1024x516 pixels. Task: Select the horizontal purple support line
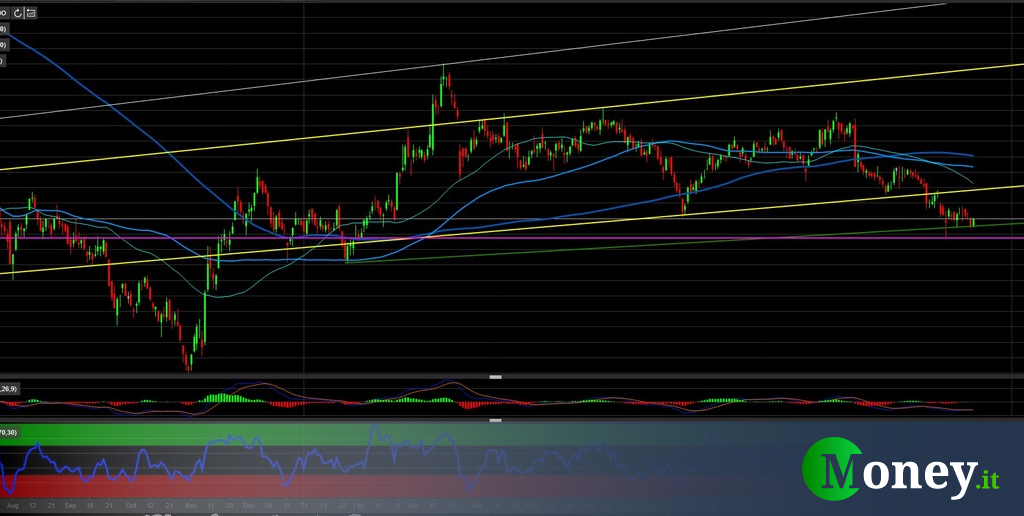[x=600, y=238]
